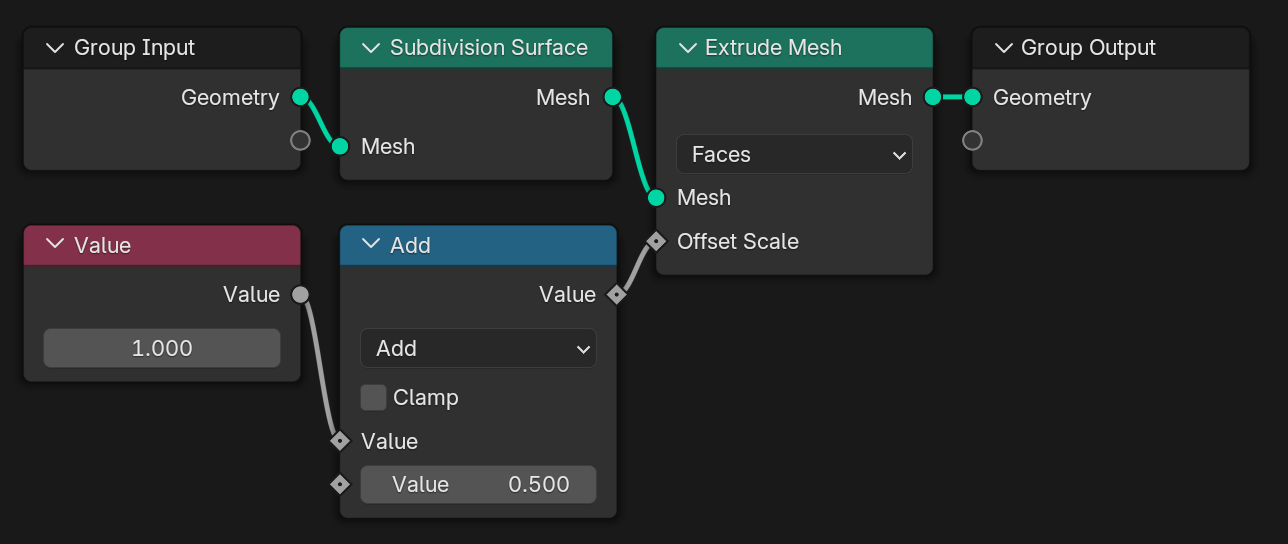Click the Value node output socket
This screenshot has width=1288, height=544.
point(300,294)
